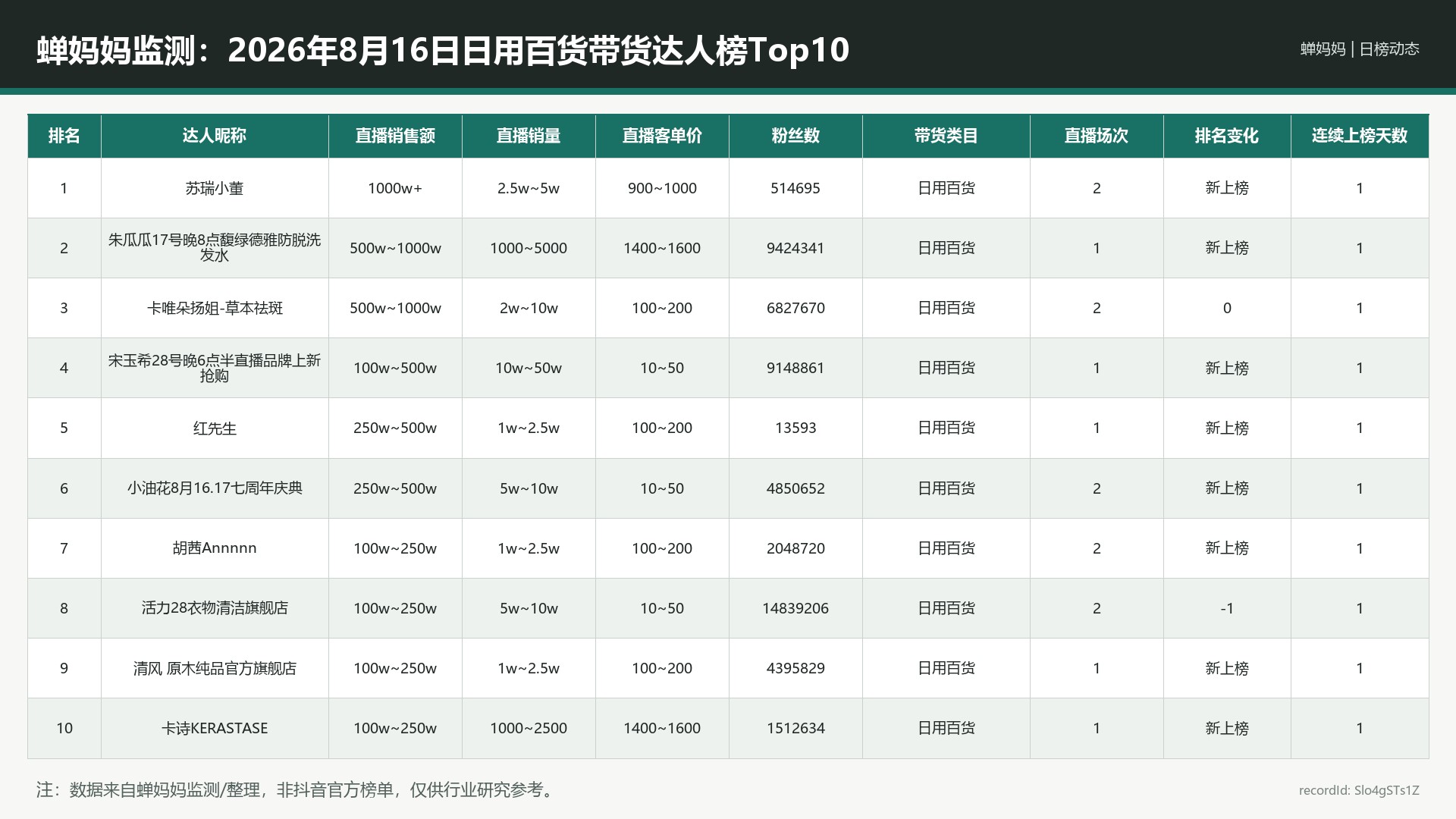Click the 排名变化 column header
This screenshot has height=819, width=1456.
point(1227,136)
